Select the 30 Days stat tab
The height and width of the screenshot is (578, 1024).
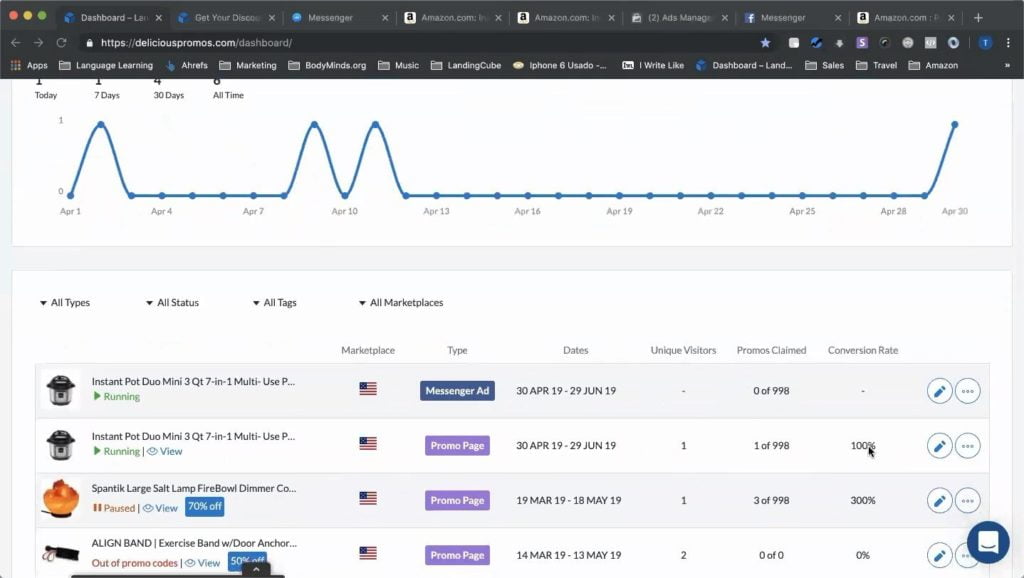(x=168, y=88)
